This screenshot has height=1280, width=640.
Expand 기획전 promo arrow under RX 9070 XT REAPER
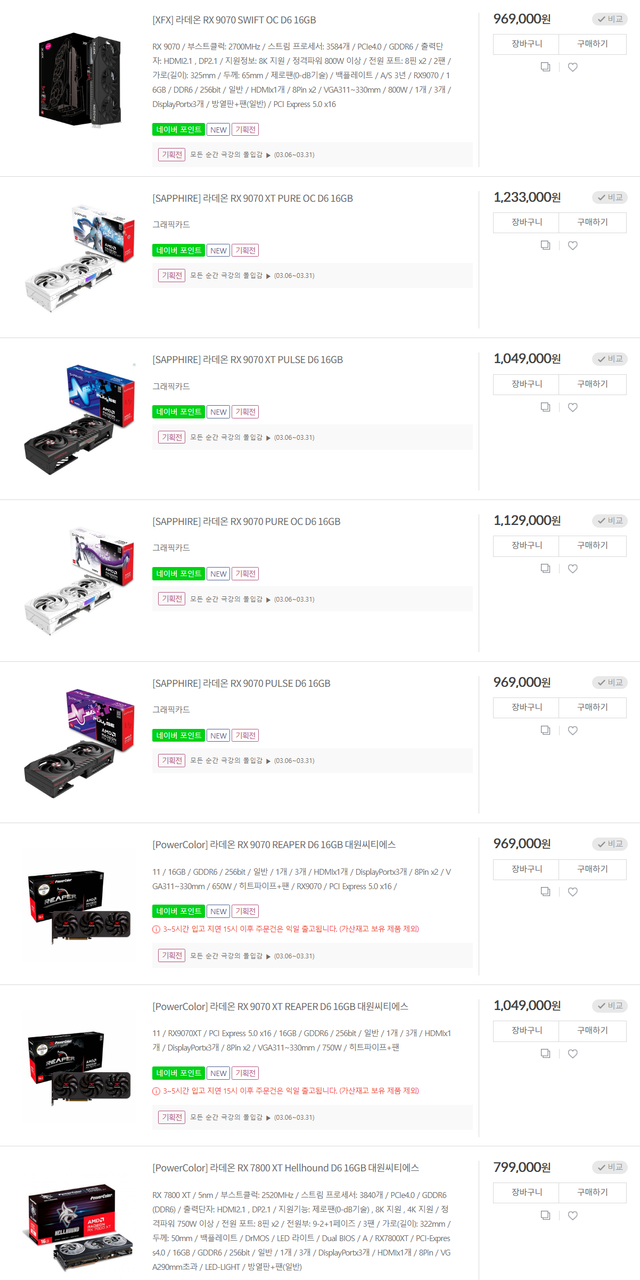(x=268, y=1117)
